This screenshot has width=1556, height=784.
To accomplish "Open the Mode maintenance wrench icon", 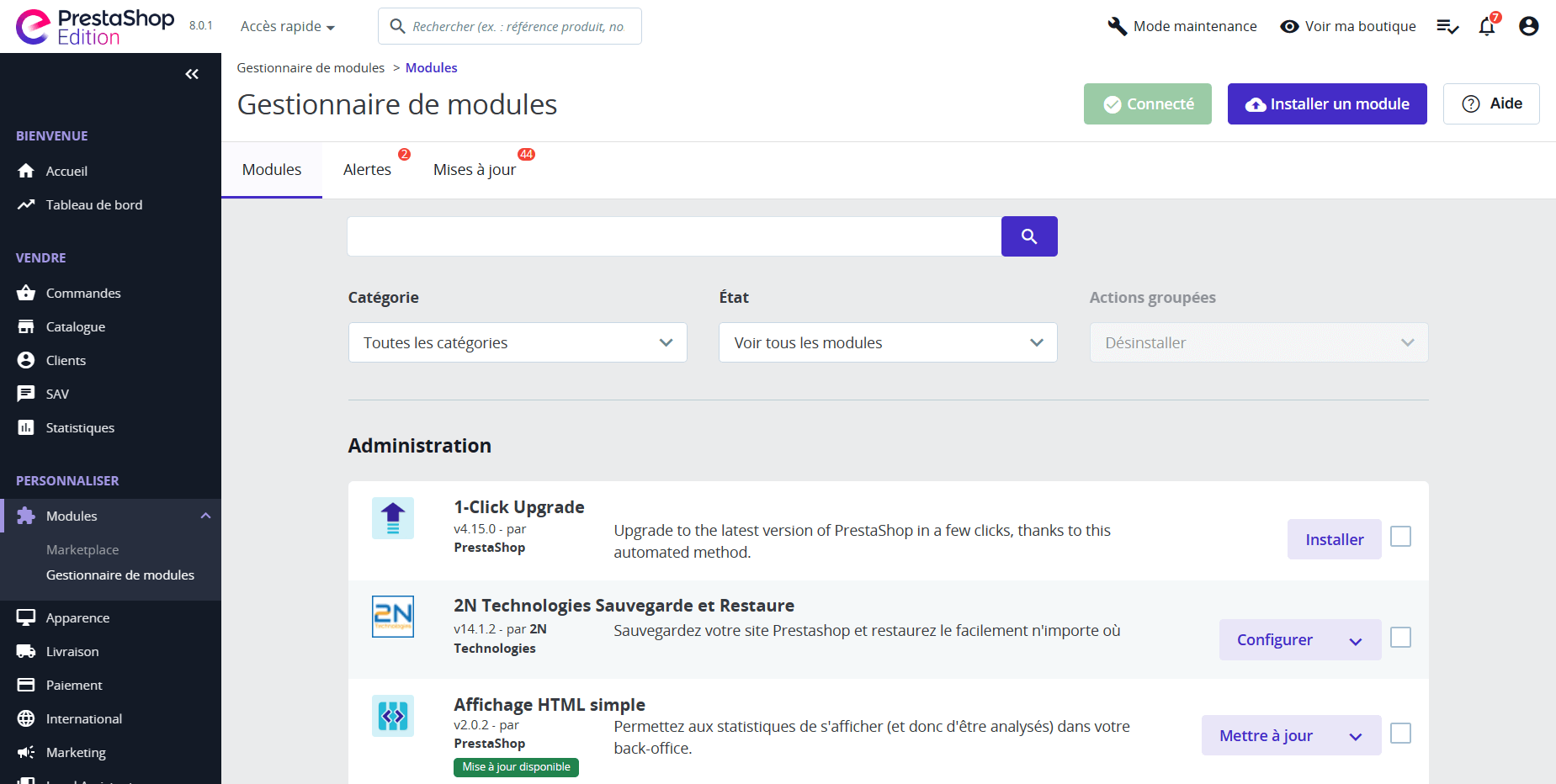I will (1117, 27).
